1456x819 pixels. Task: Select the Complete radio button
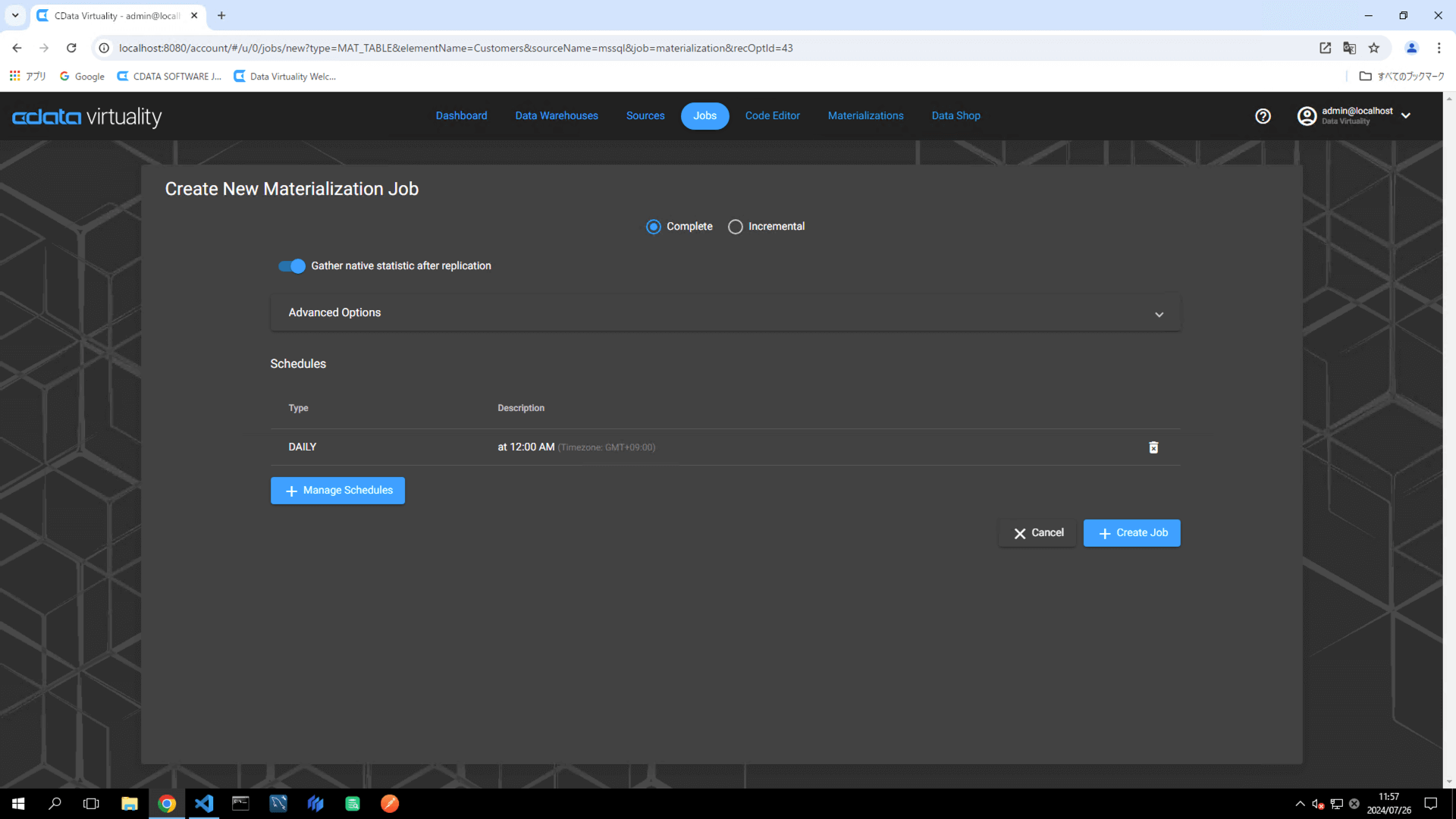(x=653, y=227)
